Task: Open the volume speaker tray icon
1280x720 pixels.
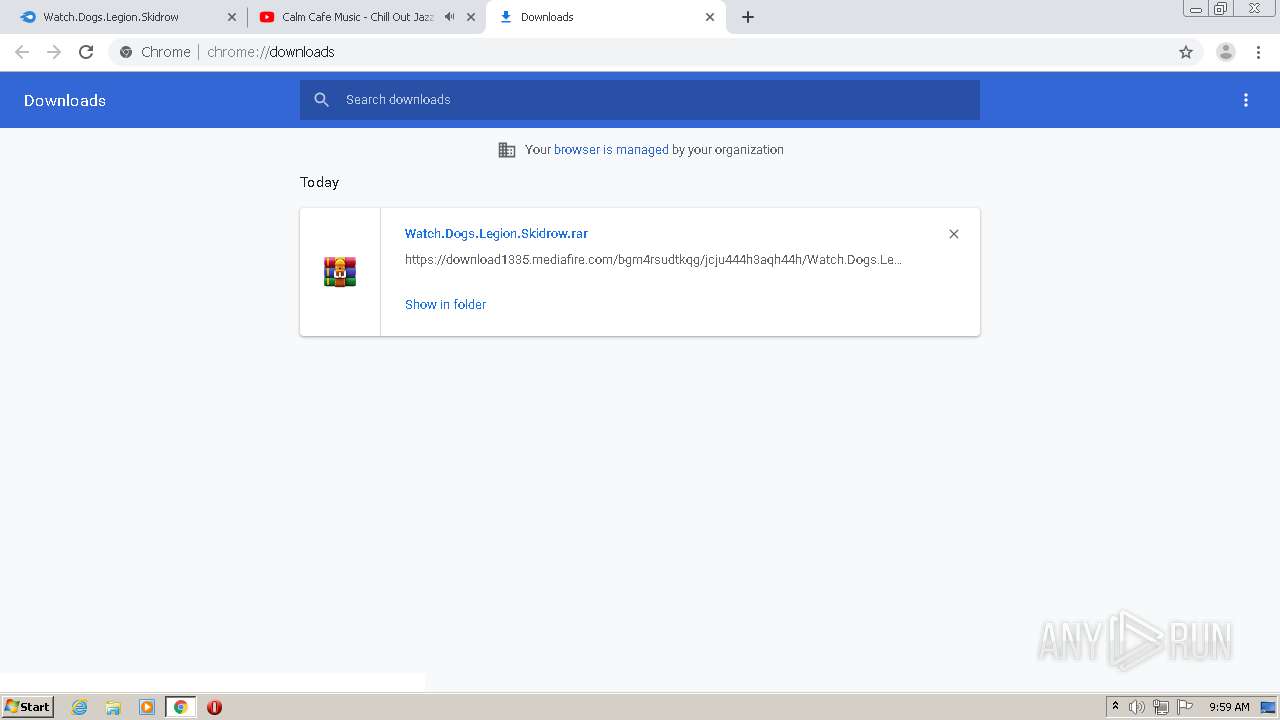Action: pos(1137,707)
